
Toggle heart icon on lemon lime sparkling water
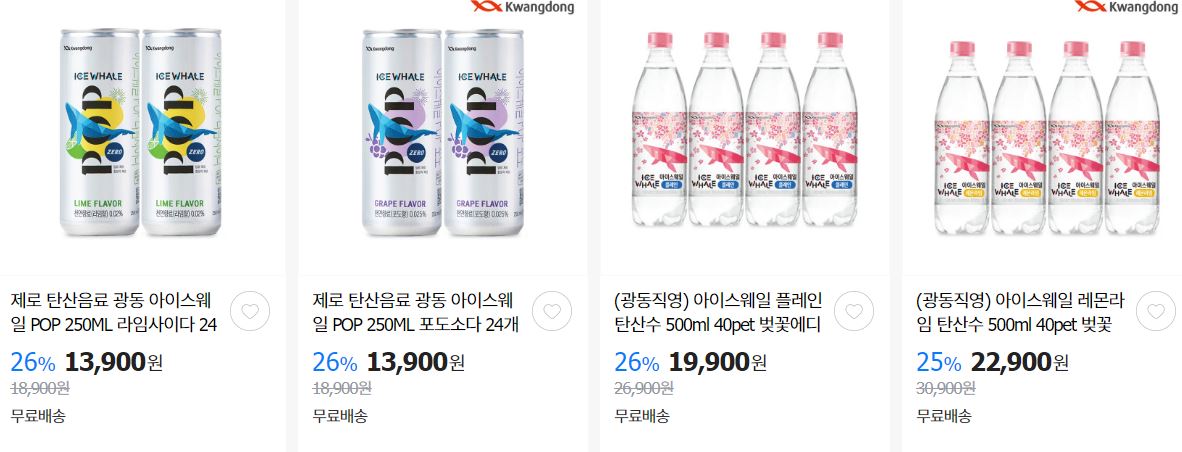coord(1156,311)
